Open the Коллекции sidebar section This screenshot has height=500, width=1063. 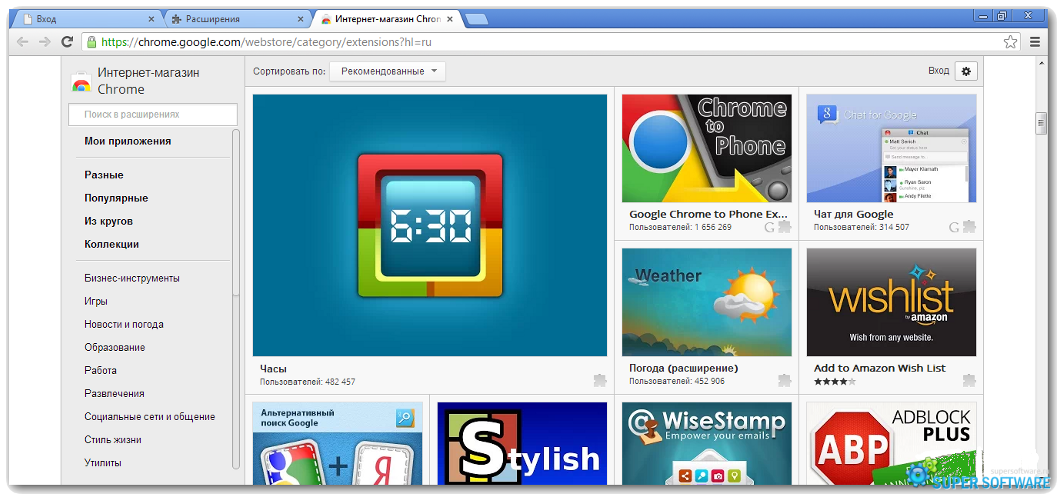pyautogui.click(x=111, y=244)
